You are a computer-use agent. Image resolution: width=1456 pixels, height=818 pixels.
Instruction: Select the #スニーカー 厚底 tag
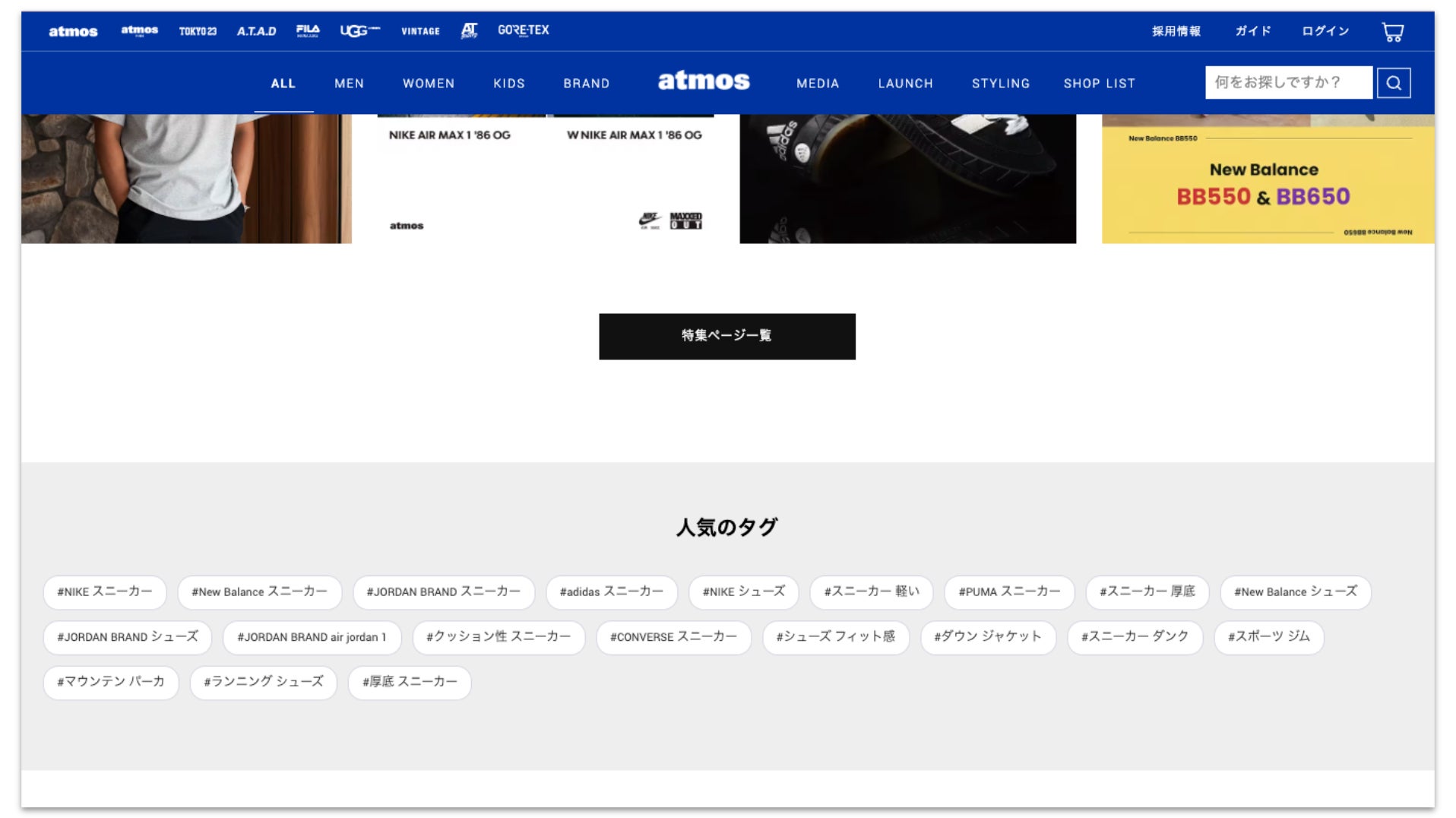(x=1147, y=592)
